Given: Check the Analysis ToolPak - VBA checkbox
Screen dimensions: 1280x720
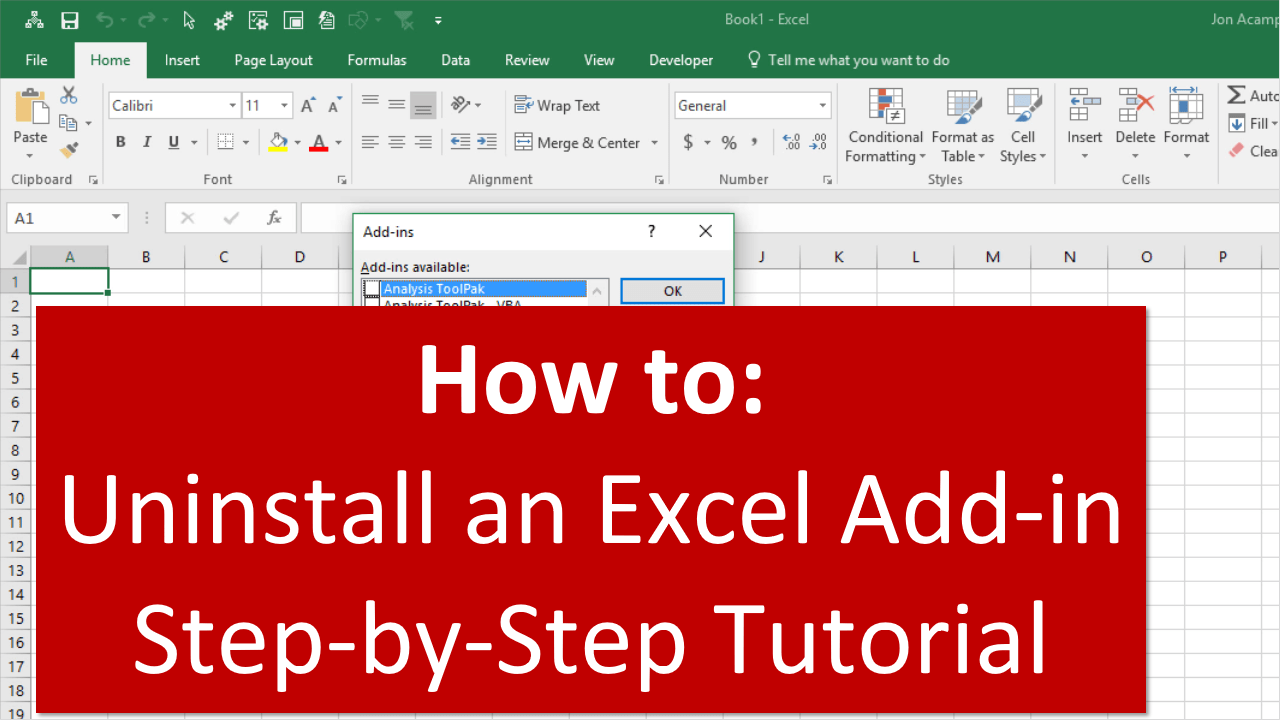Looking at the screenshot, I should [x=371, y=303].
